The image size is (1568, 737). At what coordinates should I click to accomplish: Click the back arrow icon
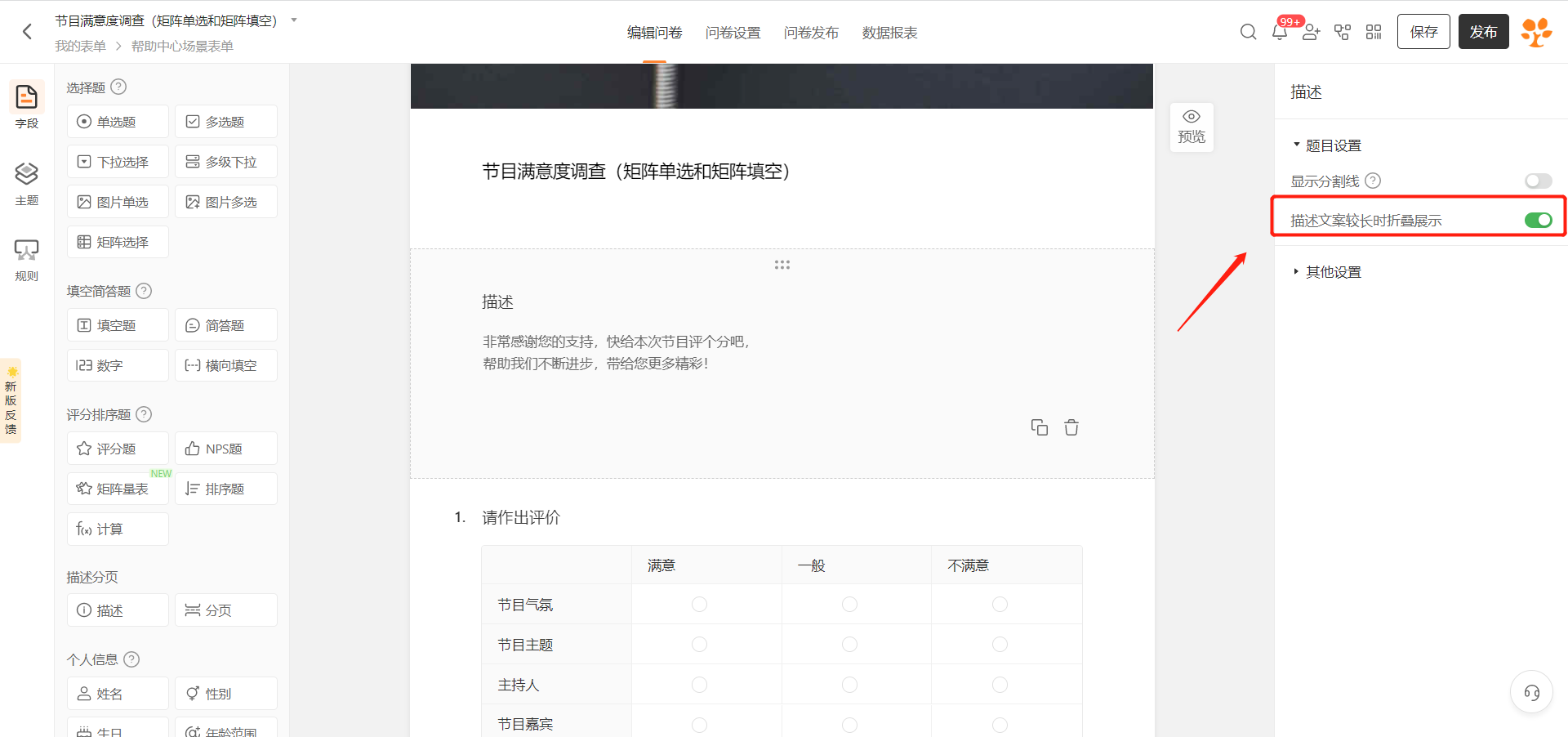(27, 32)
